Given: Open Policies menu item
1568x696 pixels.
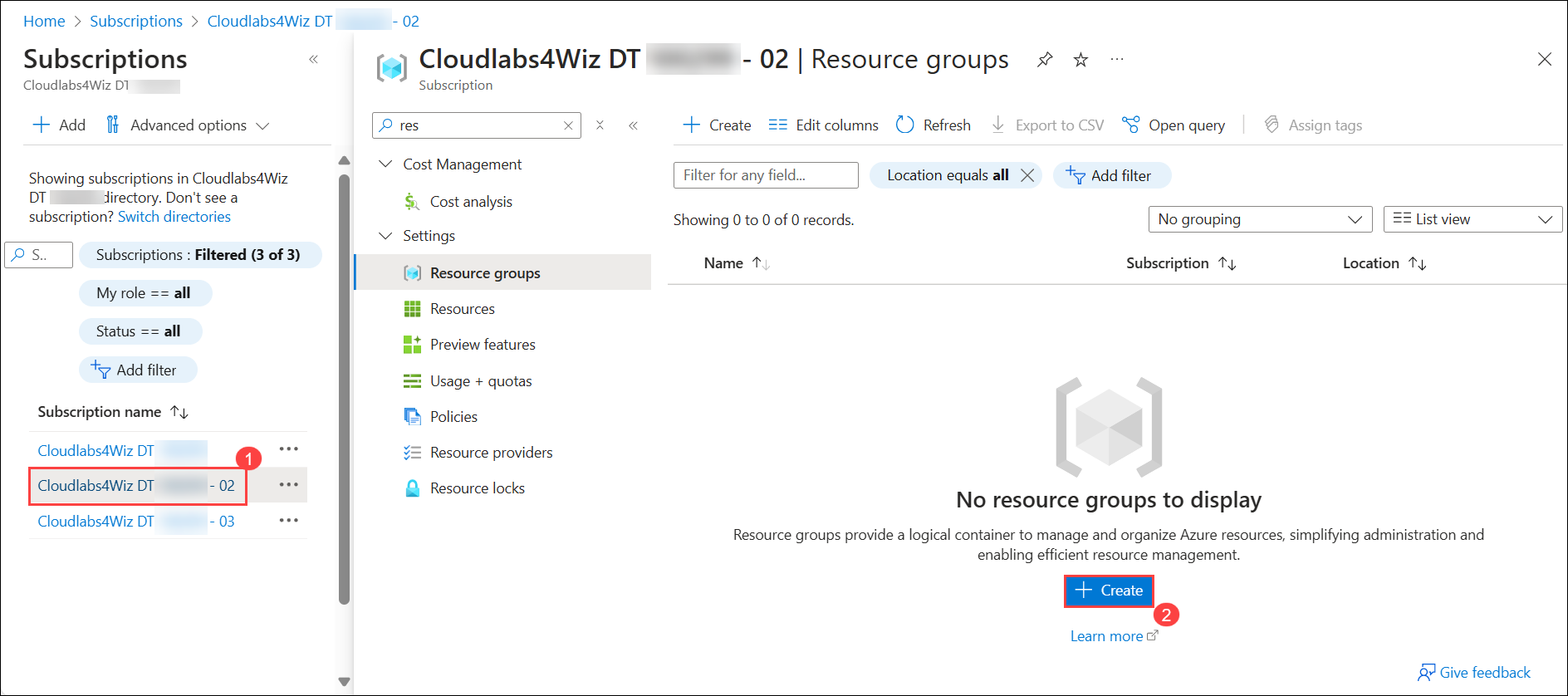Looking at the screenshot, I should pyautogui.click(x=453, y=417).
